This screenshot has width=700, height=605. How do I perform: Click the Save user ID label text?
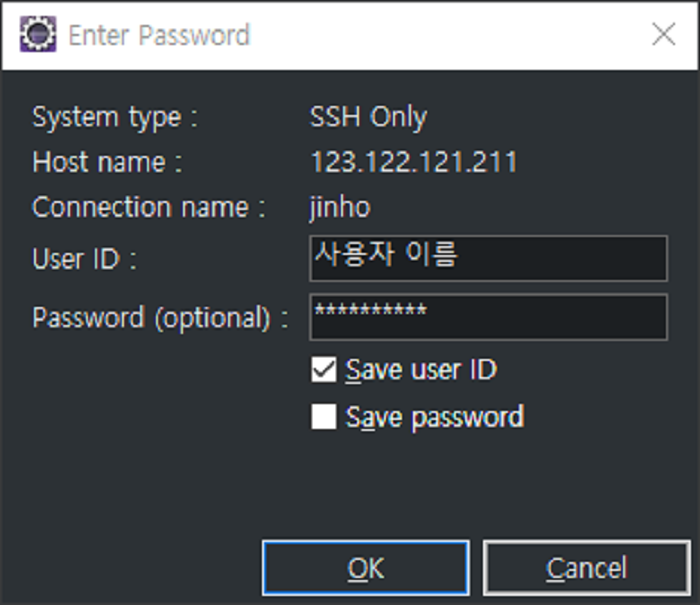(421, 370)
